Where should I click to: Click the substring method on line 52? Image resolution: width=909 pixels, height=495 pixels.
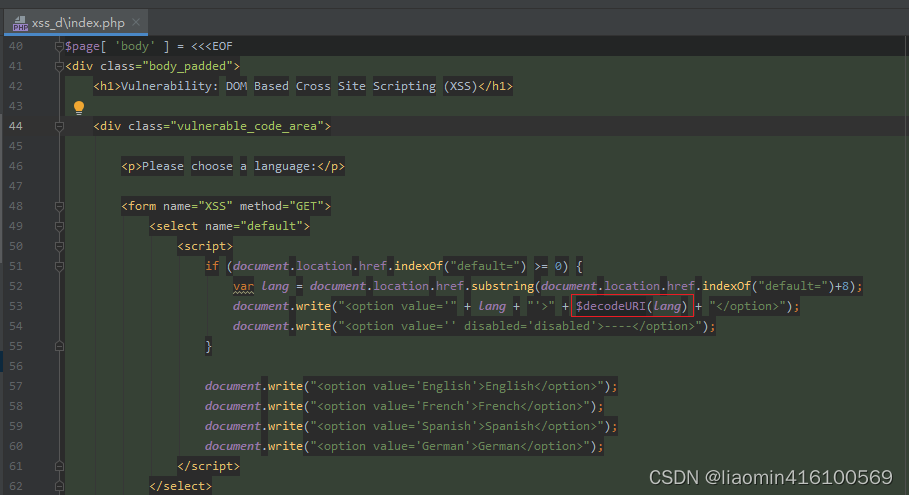coord(503,286)
